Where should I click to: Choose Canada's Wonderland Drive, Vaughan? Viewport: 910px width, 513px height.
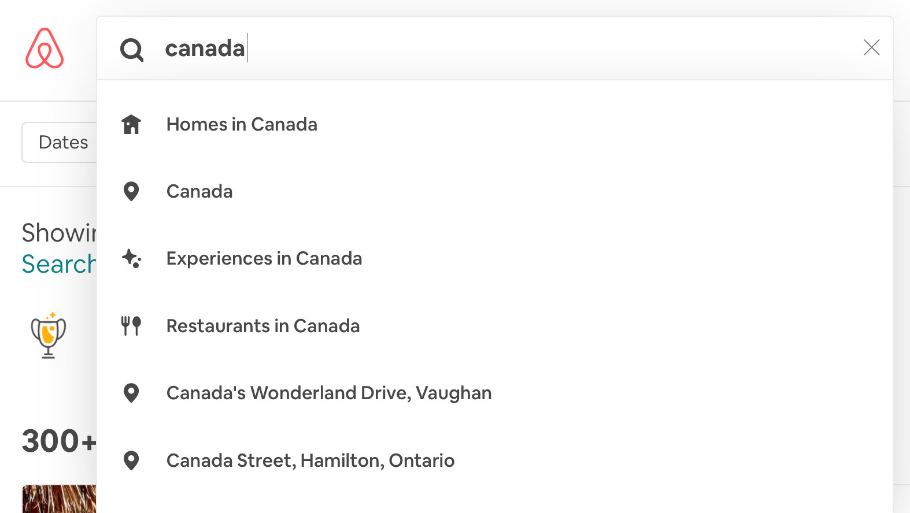[x=494, y=393]
